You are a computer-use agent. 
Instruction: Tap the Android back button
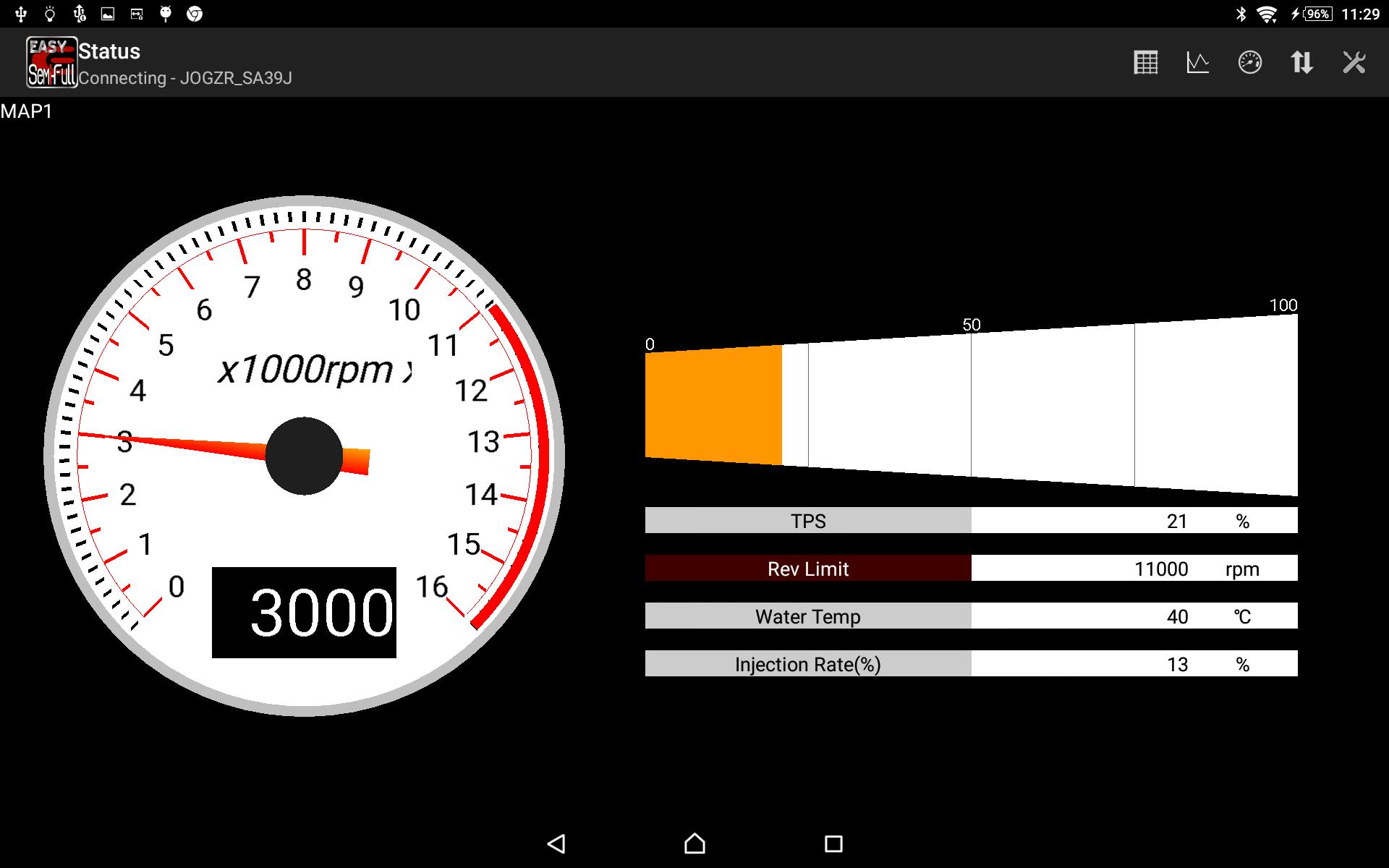pos(556,843)
